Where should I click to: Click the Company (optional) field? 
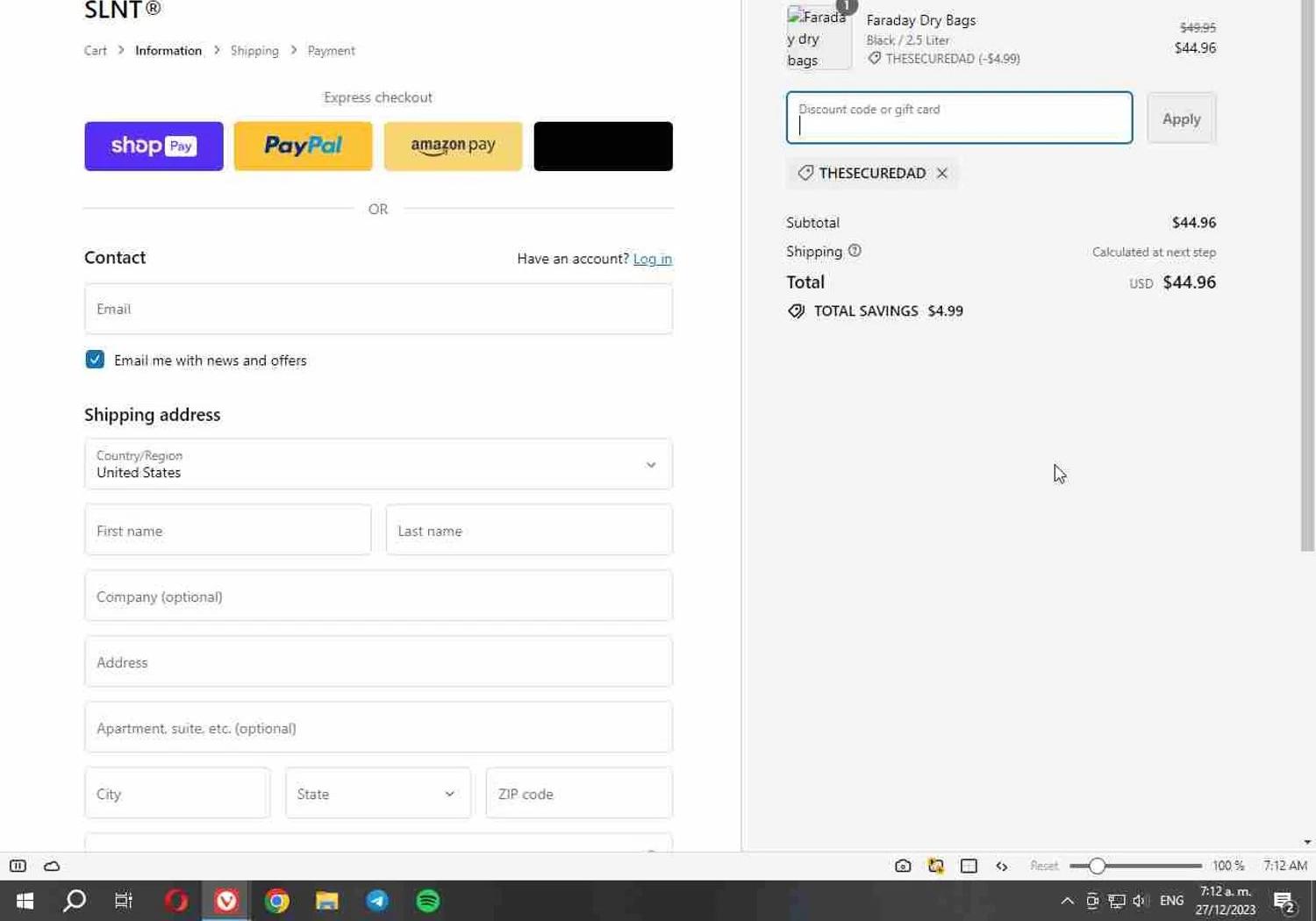[x=378, y=596]
